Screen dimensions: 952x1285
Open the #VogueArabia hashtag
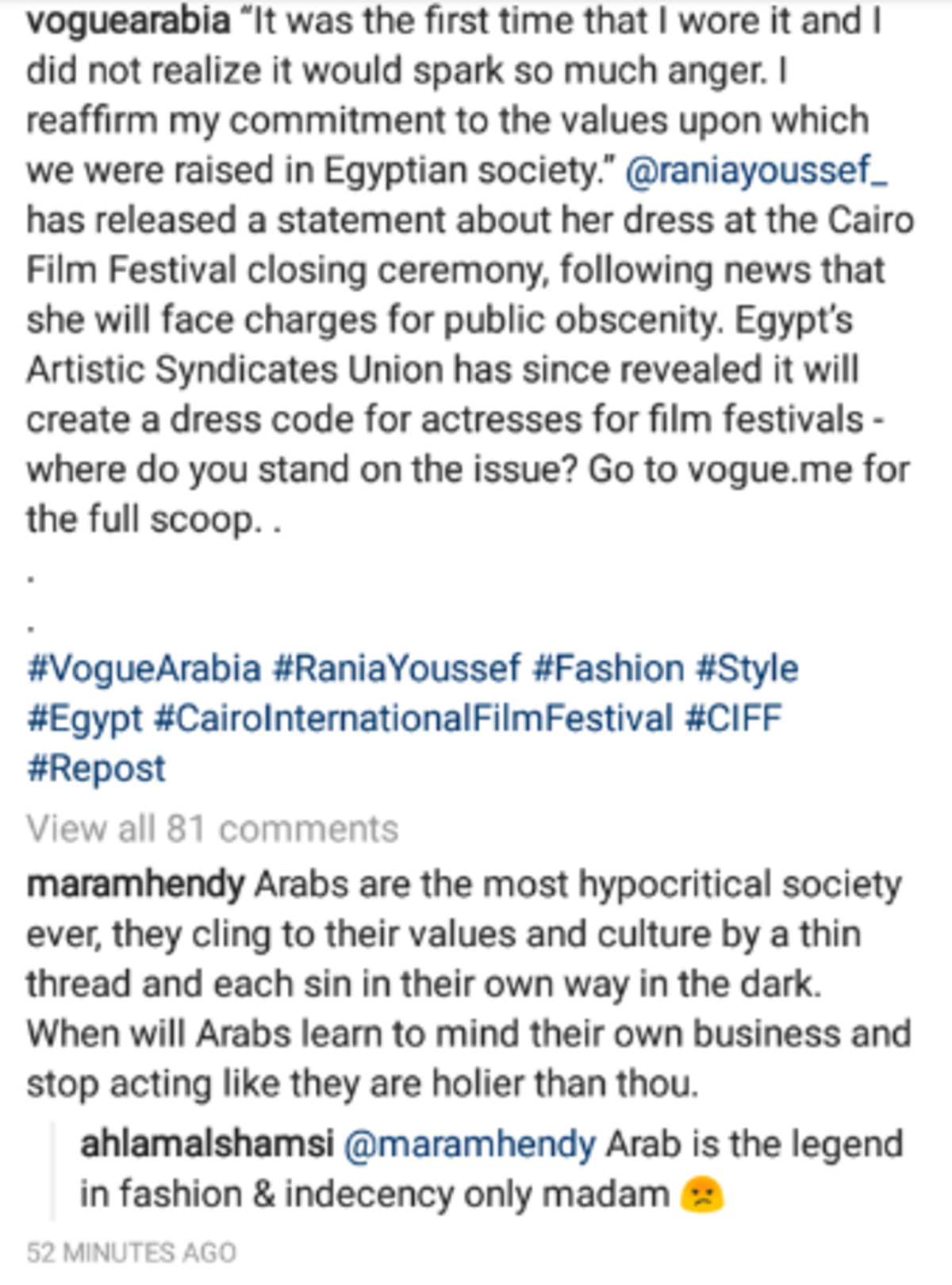point(144,669)
